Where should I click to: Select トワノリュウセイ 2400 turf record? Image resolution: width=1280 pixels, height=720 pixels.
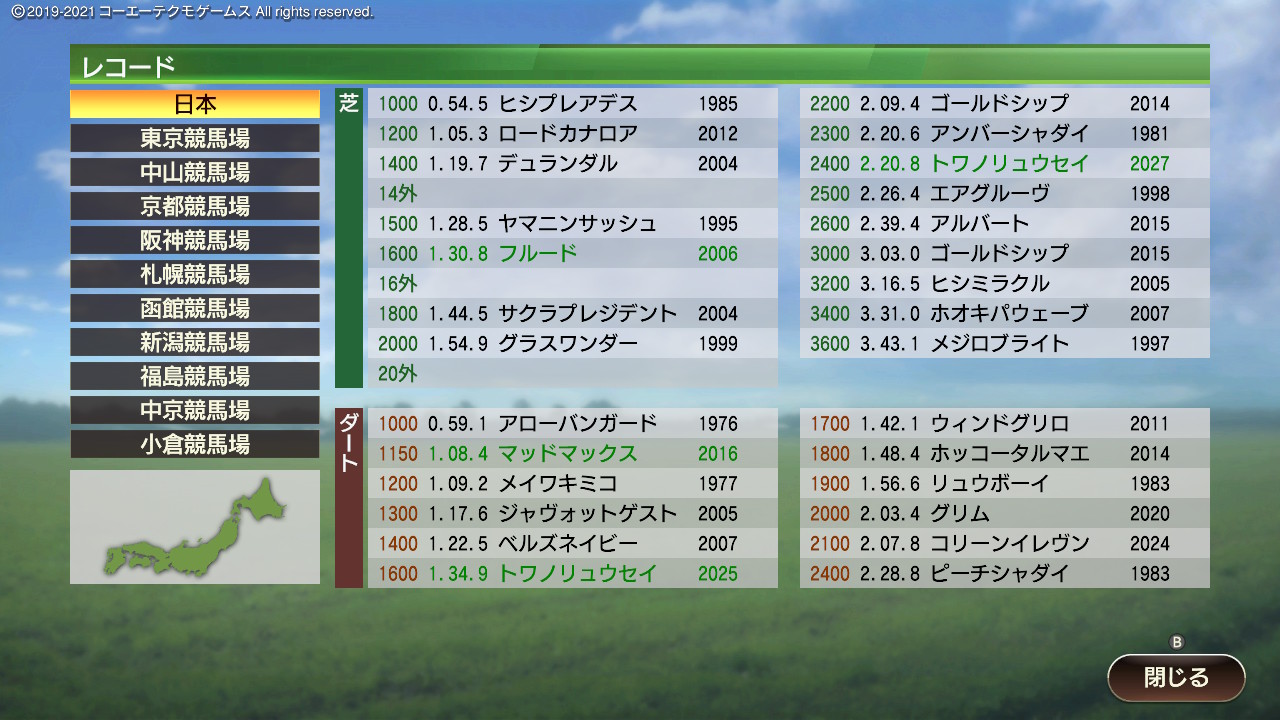(1005, 163)
